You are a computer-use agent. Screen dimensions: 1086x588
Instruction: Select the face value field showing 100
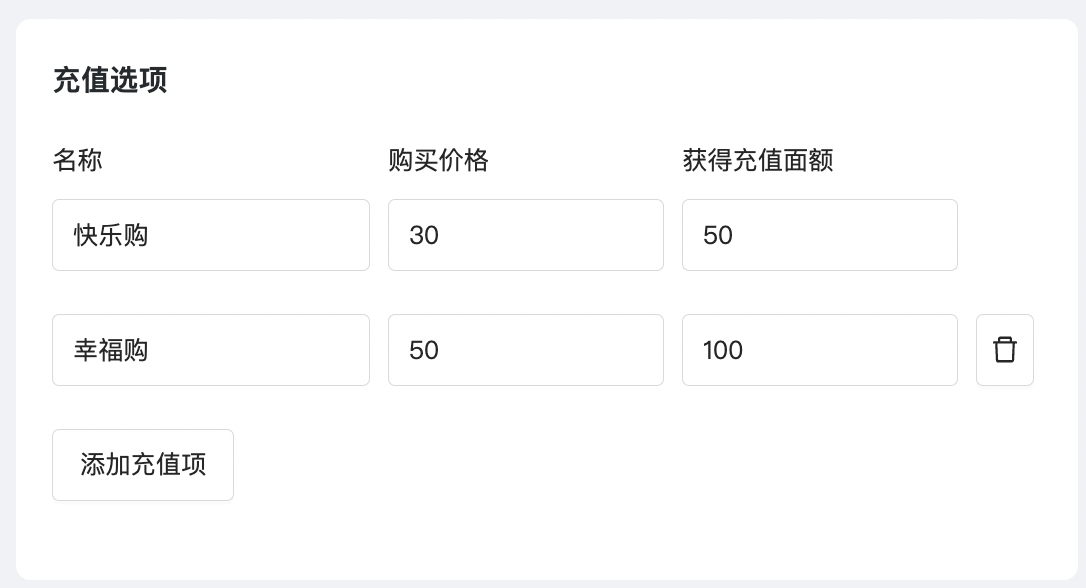[x=819, y=350]
